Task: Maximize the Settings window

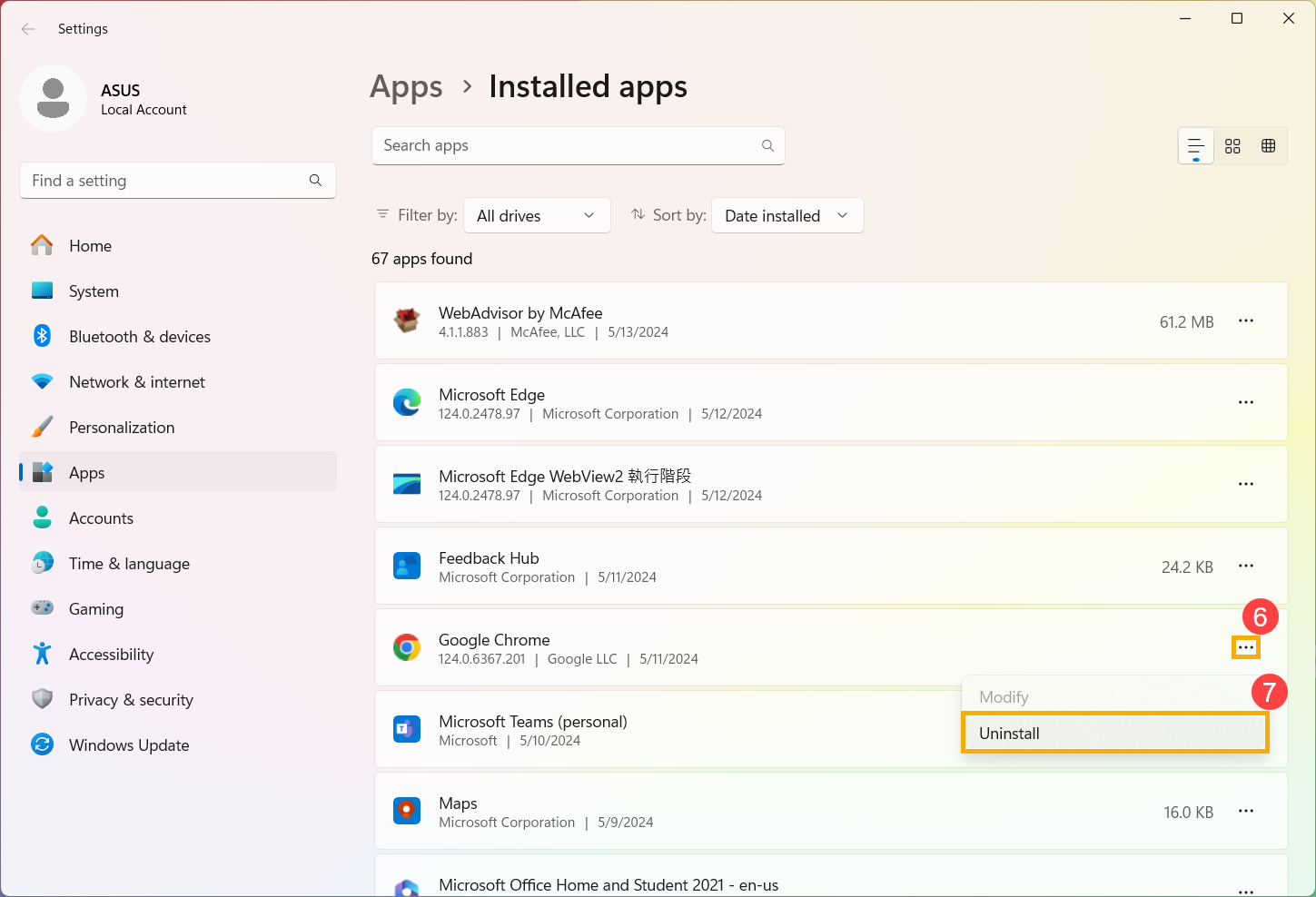Action: coord(1236,18)
